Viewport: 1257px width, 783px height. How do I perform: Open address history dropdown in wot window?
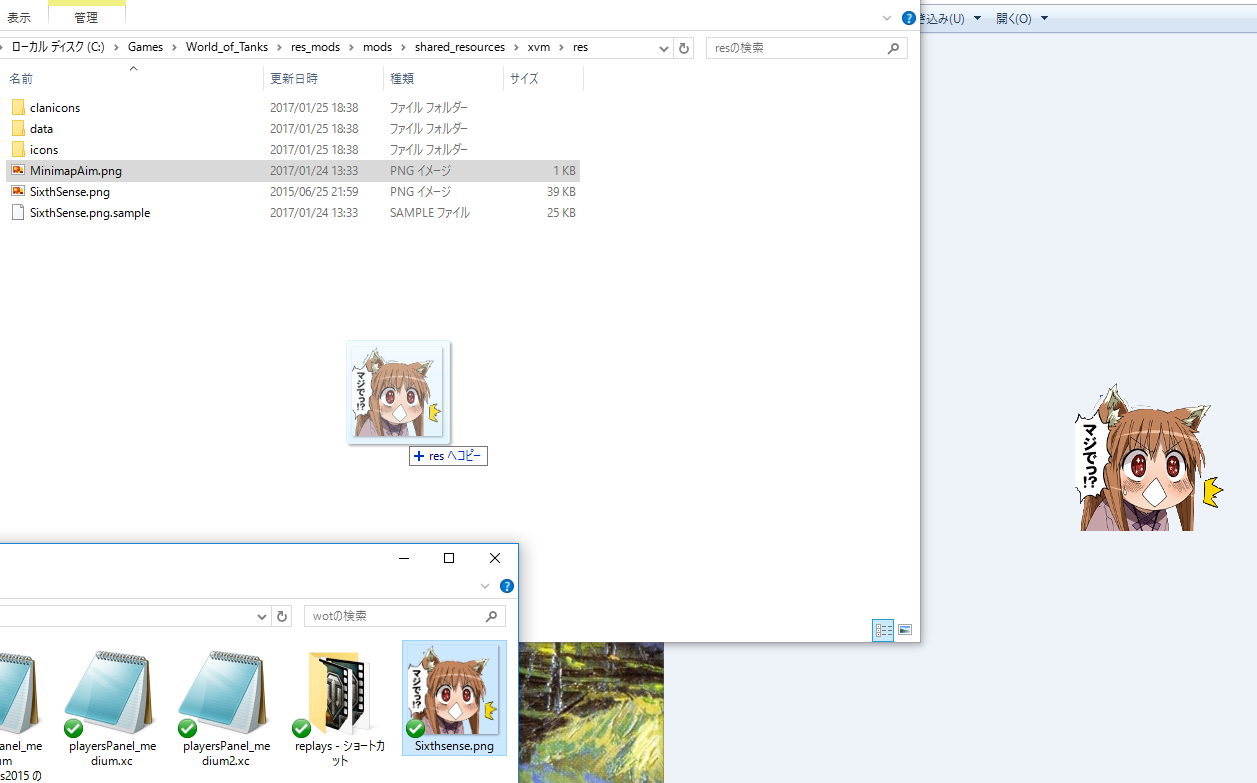pos(263,616)
